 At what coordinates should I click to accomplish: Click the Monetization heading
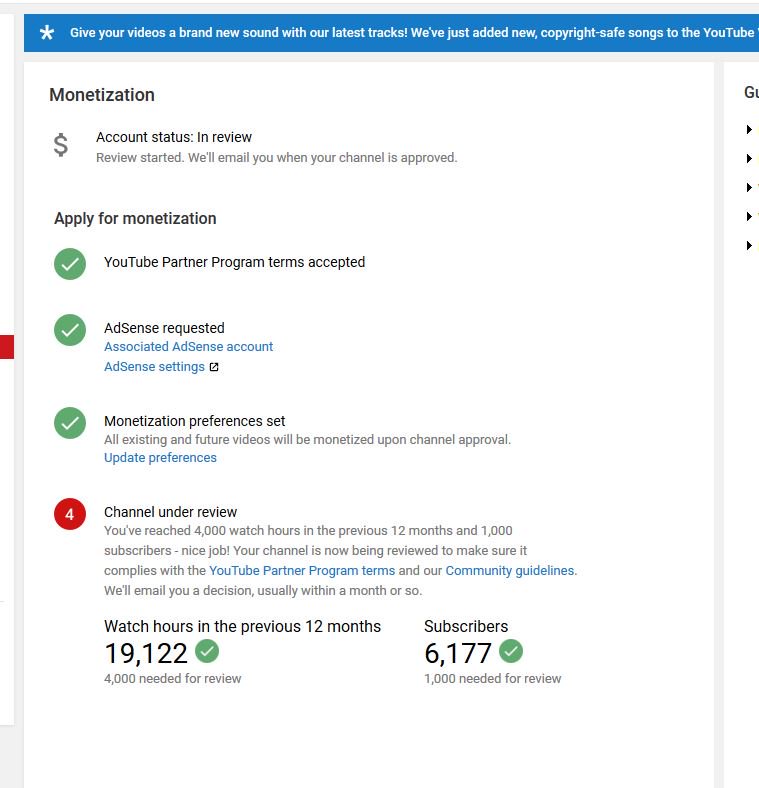tap(102, 95)
